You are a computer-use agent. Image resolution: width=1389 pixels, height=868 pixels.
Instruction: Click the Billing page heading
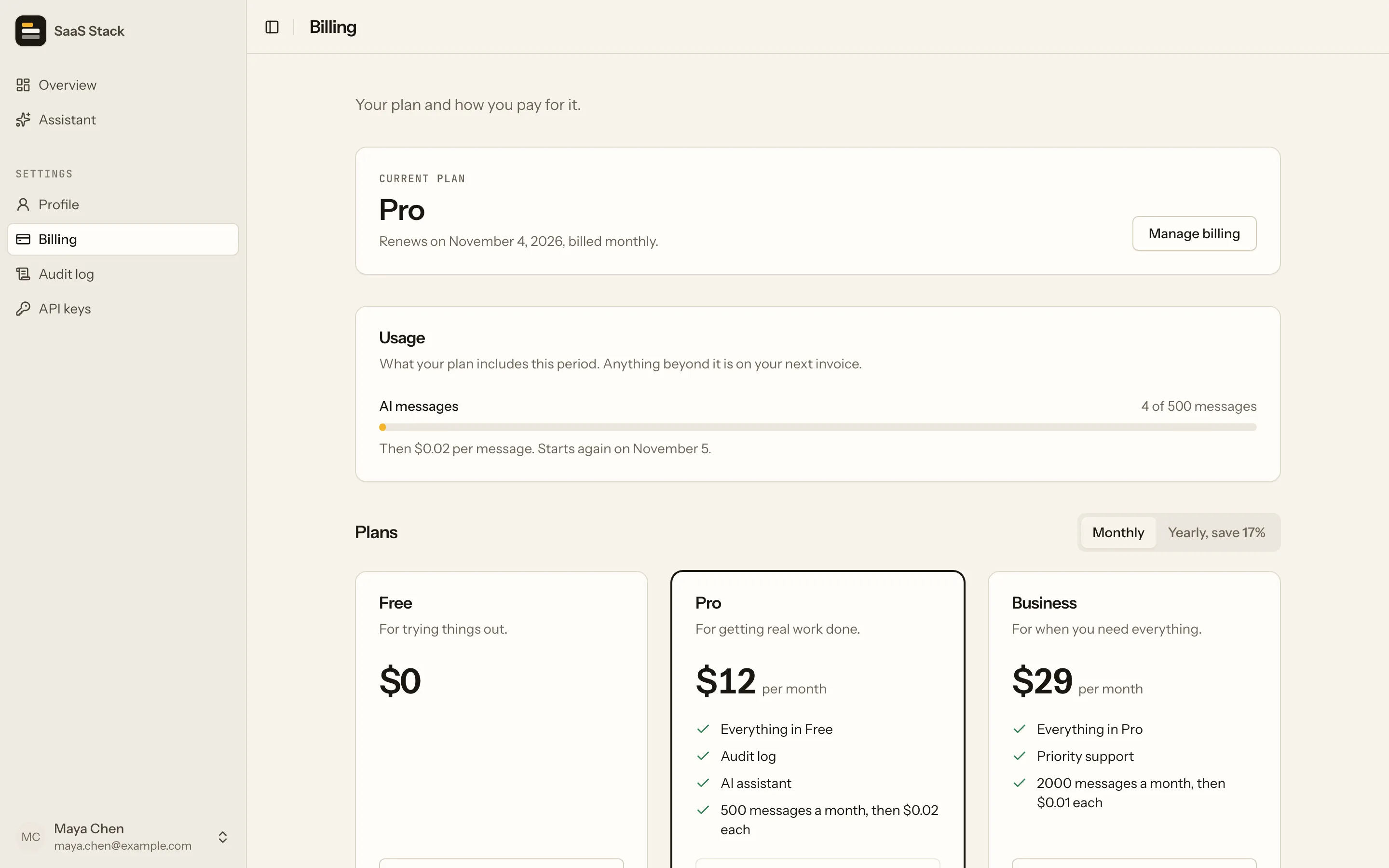[333, 27]
